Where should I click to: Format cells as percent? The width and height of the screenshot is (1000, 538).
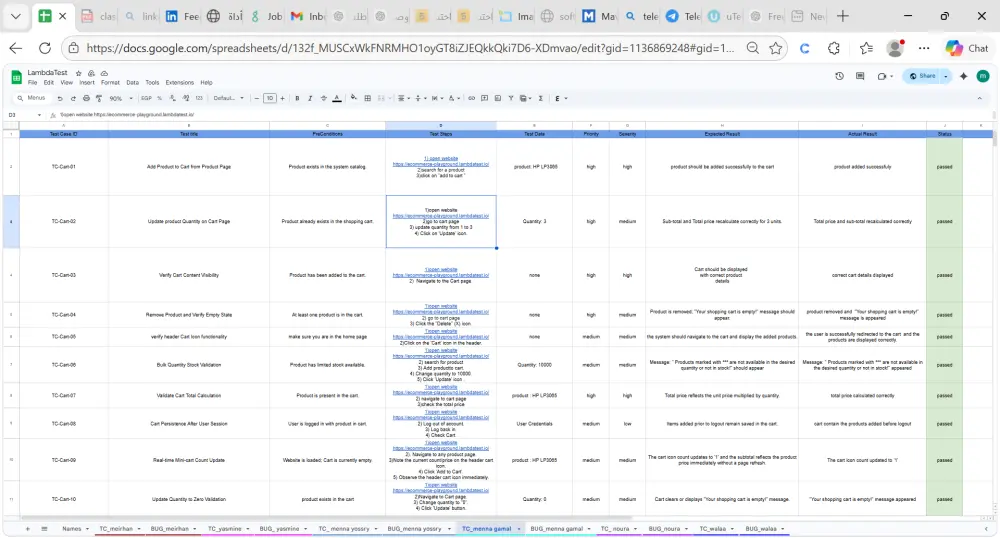pos(159,98)
